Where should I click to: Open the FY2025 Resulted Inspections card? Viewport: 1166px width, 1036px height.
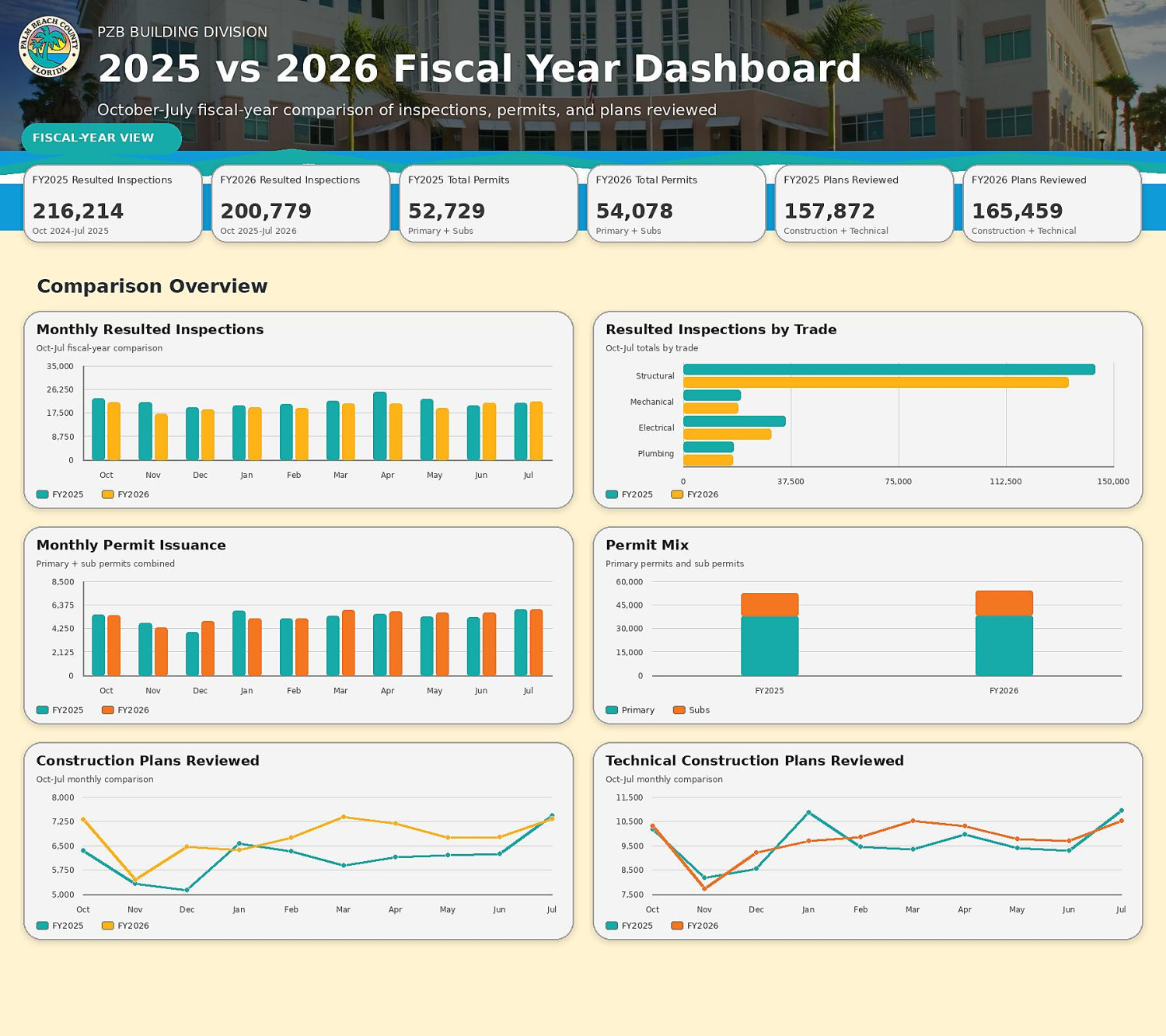click(113, 204)
